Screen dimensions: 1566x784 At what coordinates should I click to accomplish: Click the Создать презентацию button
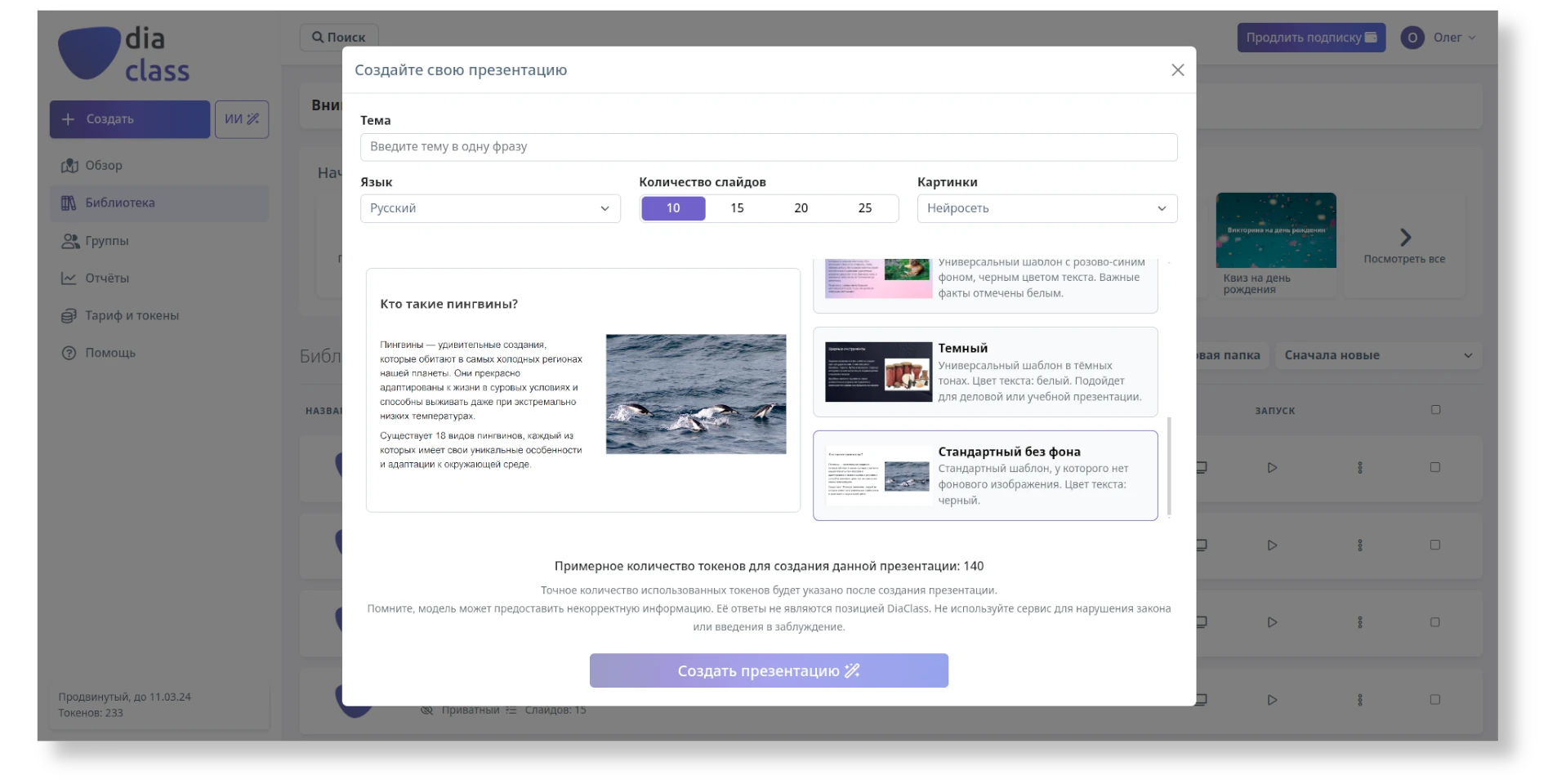768,670
